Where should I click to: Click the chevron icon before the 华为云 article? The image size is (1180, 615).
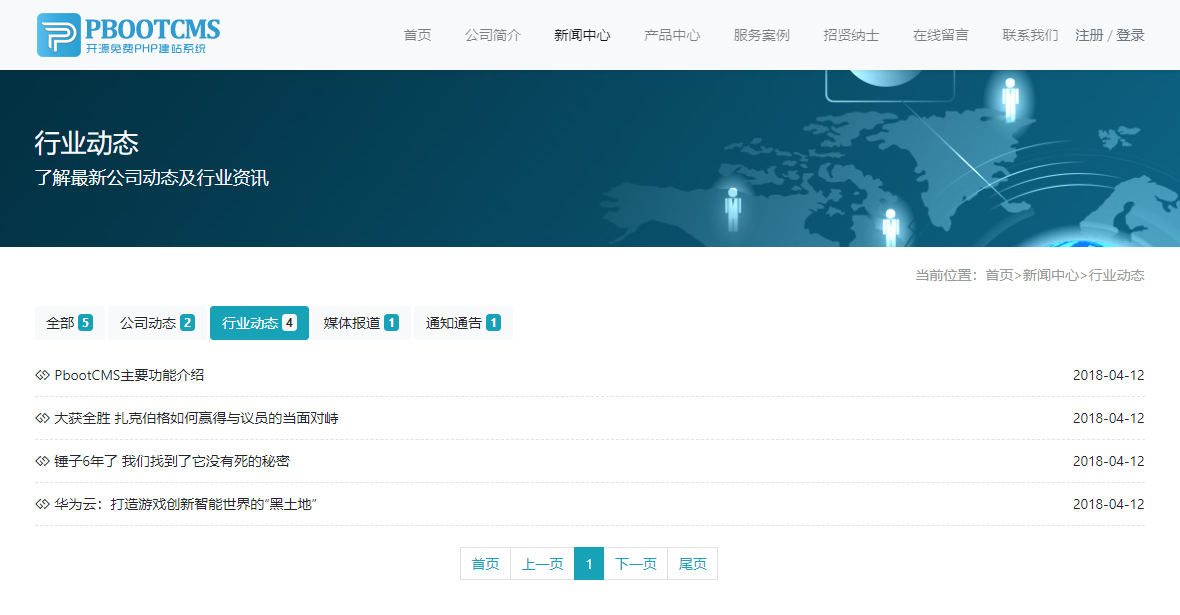(41, 504)
